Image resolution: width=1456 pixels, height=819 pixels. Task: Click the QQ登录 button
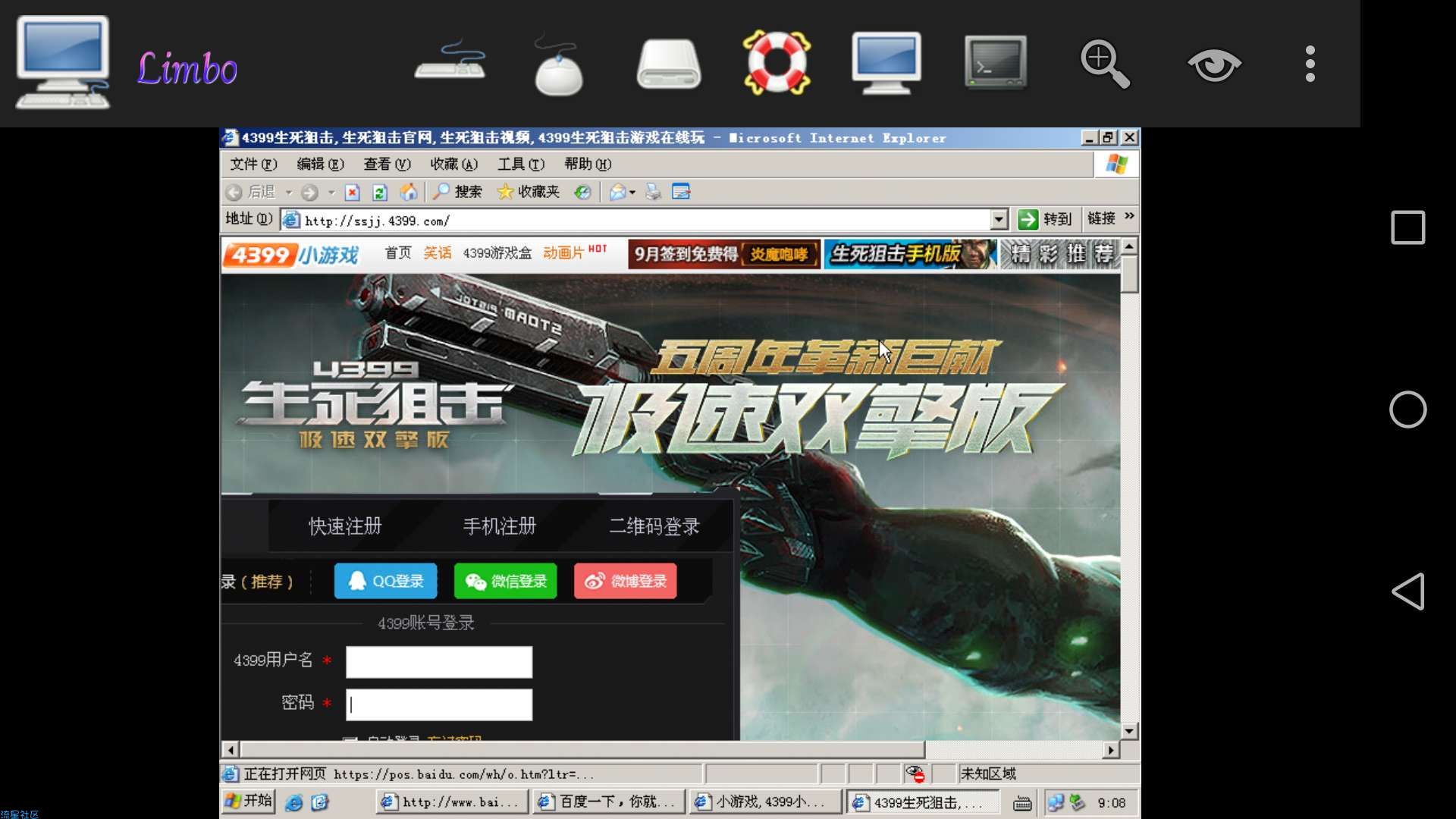385,581
